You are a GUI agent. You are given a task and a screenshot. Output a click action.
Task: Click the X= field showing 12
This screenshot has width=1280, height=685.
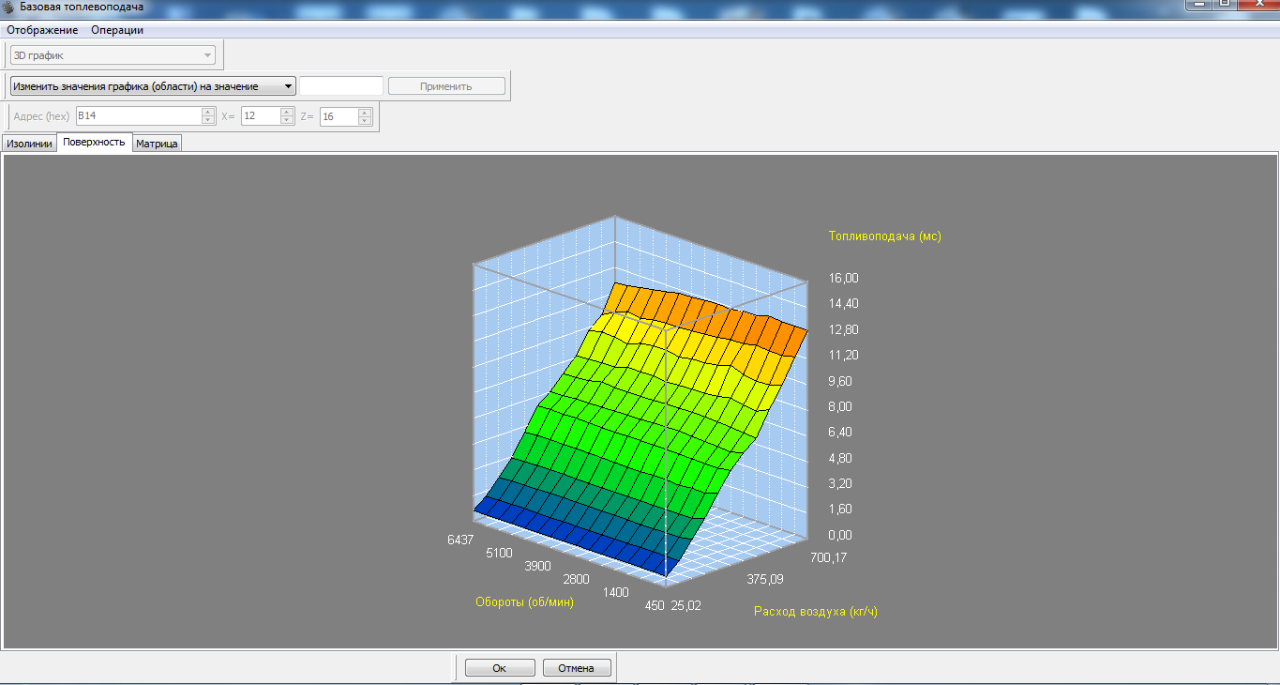point(260,116)
